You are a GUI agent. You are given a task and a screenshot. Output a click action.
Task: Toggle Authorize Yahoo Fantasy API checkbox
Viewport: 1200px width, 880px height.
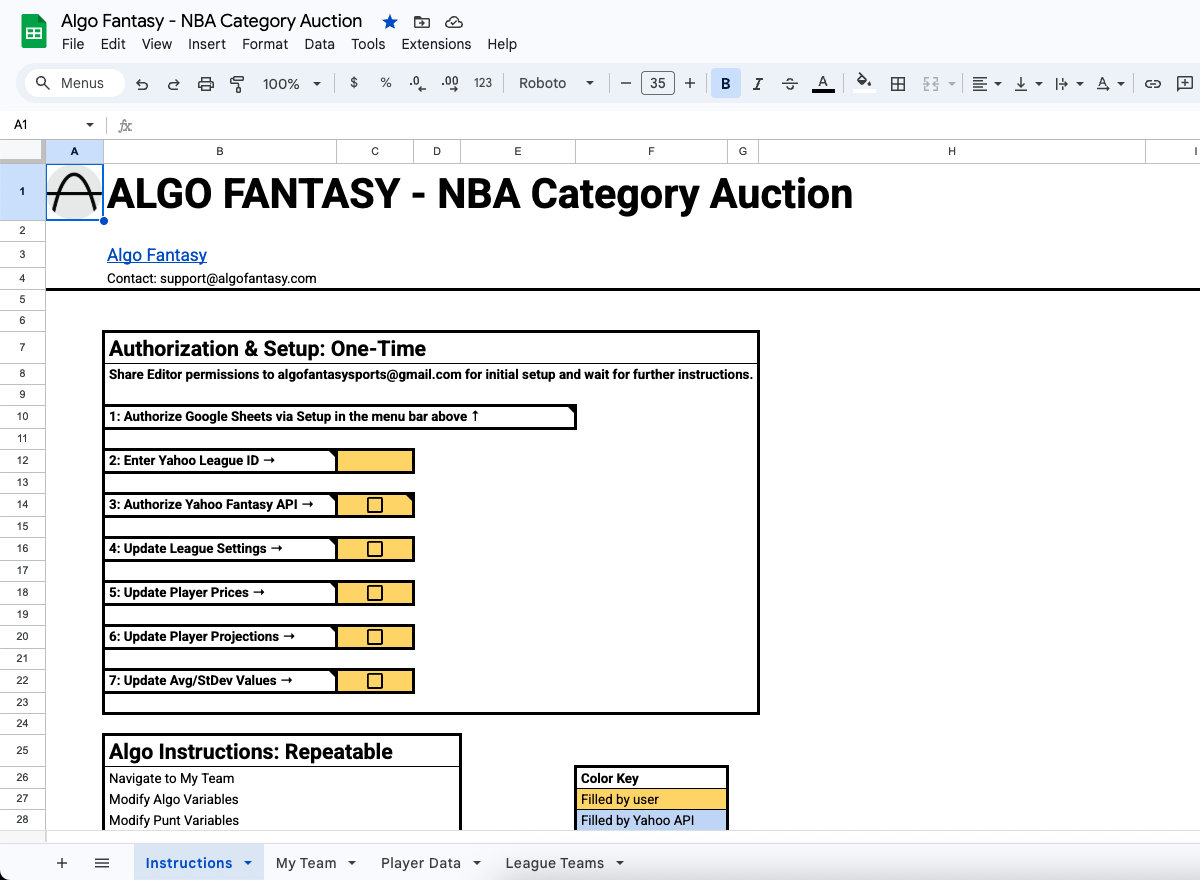(x=375, y=505)
